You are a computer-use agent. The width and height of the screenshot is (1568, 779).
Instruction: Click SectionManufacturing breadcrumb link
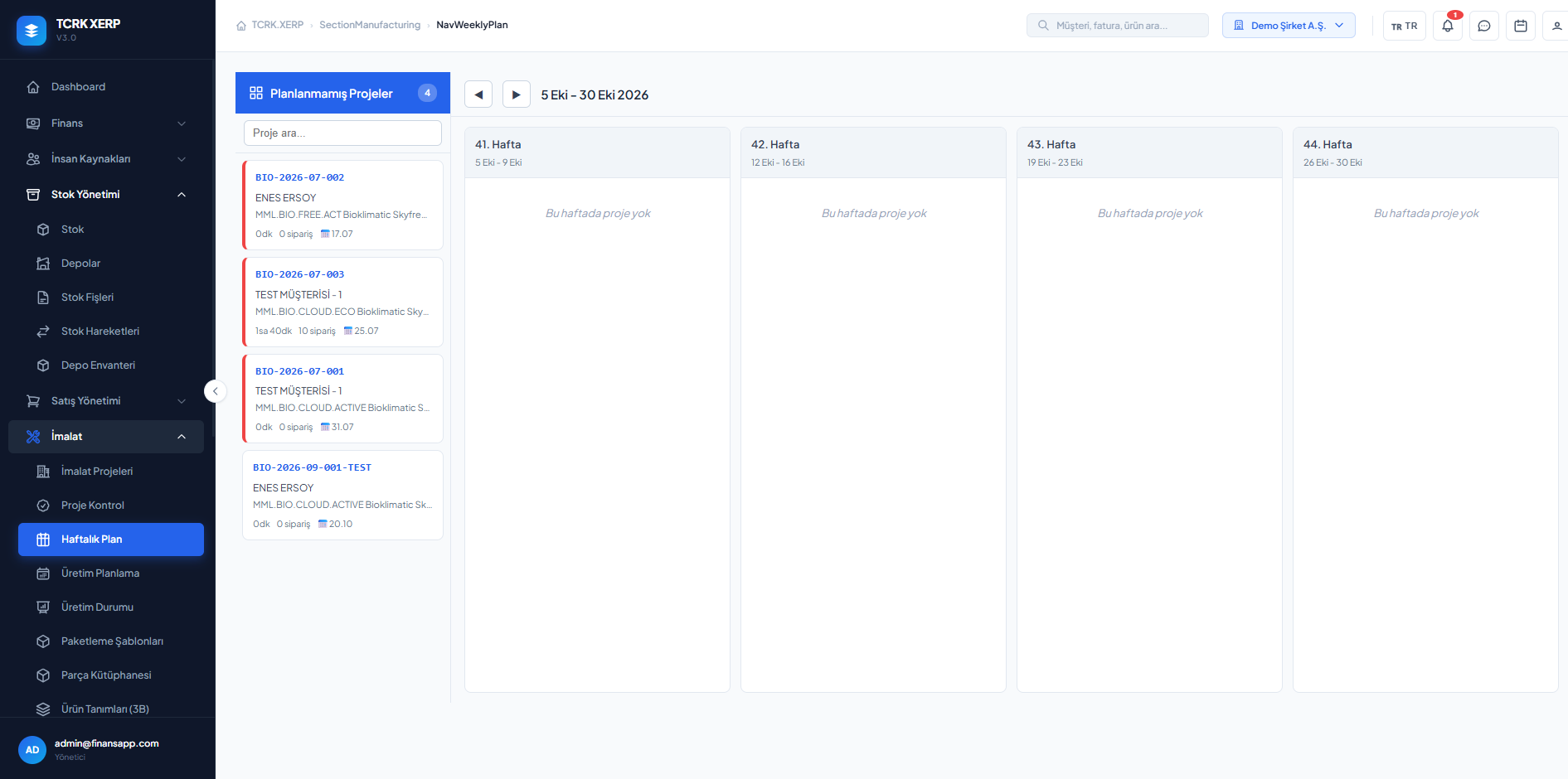tap(370, 25)
